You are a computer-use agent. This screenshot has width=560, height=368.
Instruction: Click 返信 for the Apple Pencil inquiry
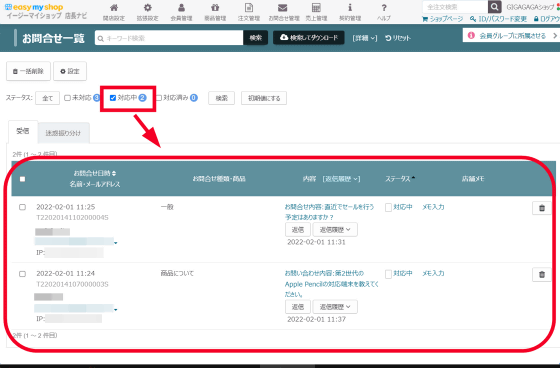(x=298, y=307)
